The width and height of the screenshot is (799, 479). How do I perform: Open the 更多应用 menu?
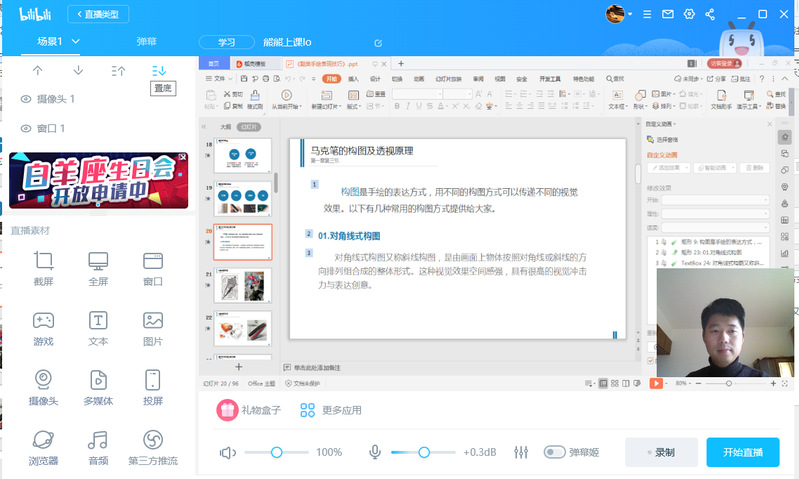[x=329, y=410]
